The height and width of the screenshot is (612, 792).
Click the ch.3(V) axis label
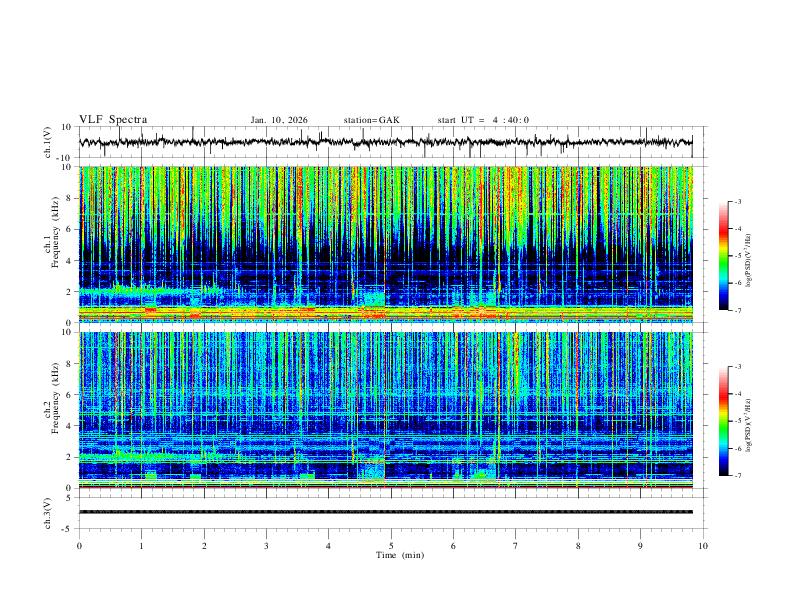tap(48, 513)
